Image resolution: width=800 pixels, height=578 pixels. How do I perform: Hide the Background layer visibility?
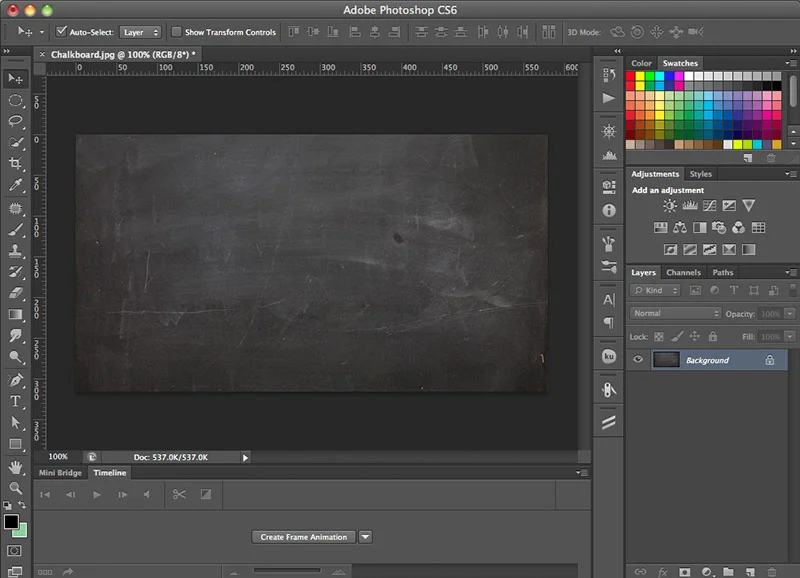point(639,359)
